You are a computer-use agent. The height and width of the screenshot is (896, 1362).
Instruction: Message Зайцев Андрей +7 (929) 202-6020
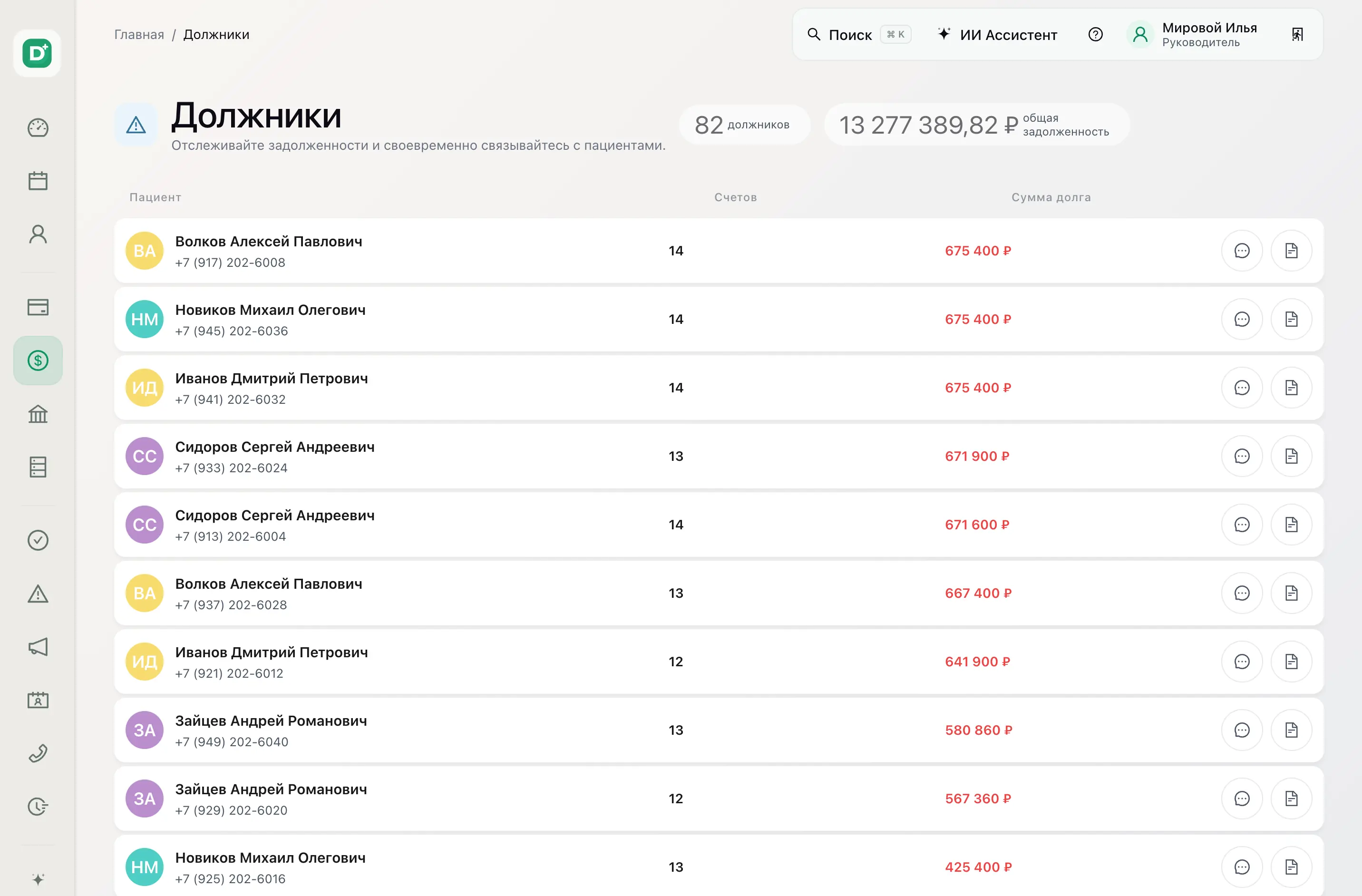[x=1242, y=799]
